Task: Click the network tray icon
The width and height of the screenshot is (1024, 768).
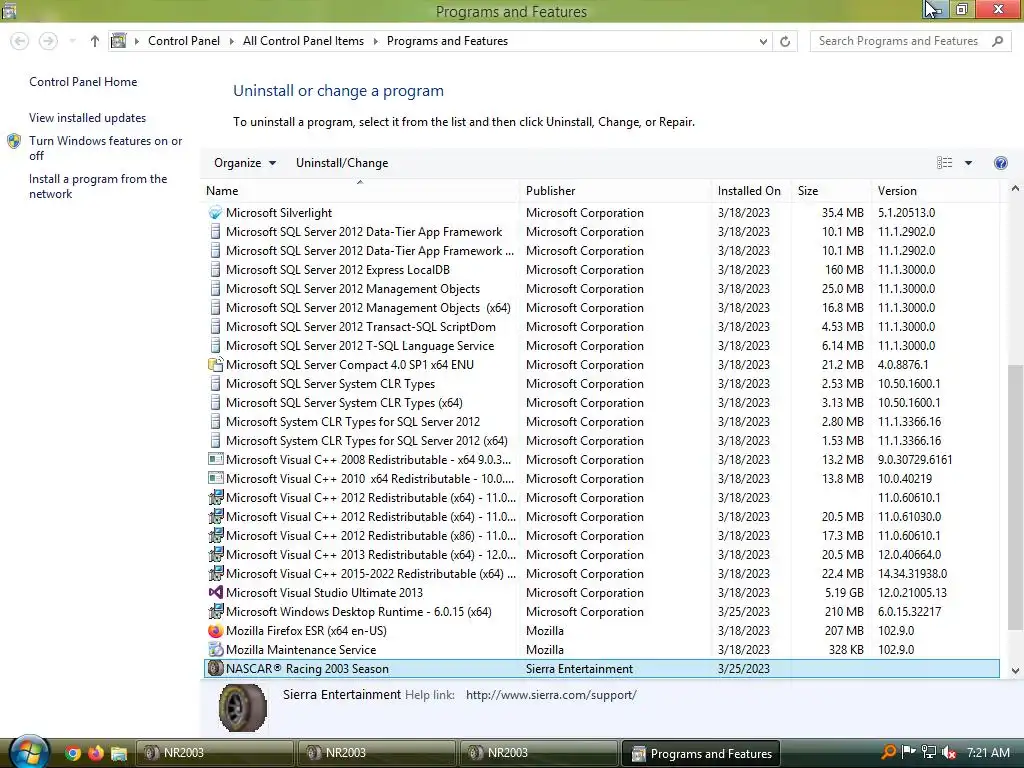Action: coord(929,753)
